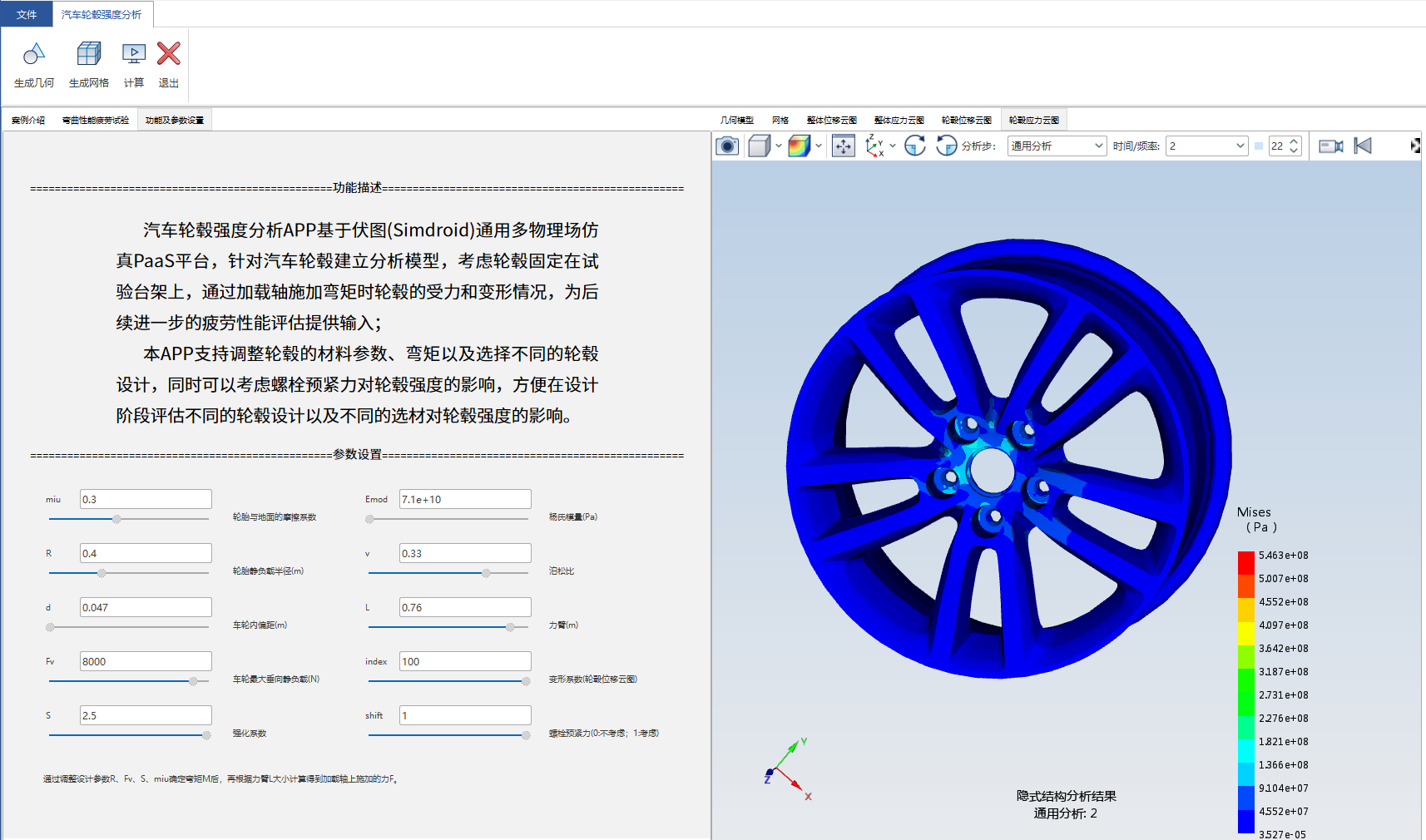Click the L input field with 0.76

[465, 607]
